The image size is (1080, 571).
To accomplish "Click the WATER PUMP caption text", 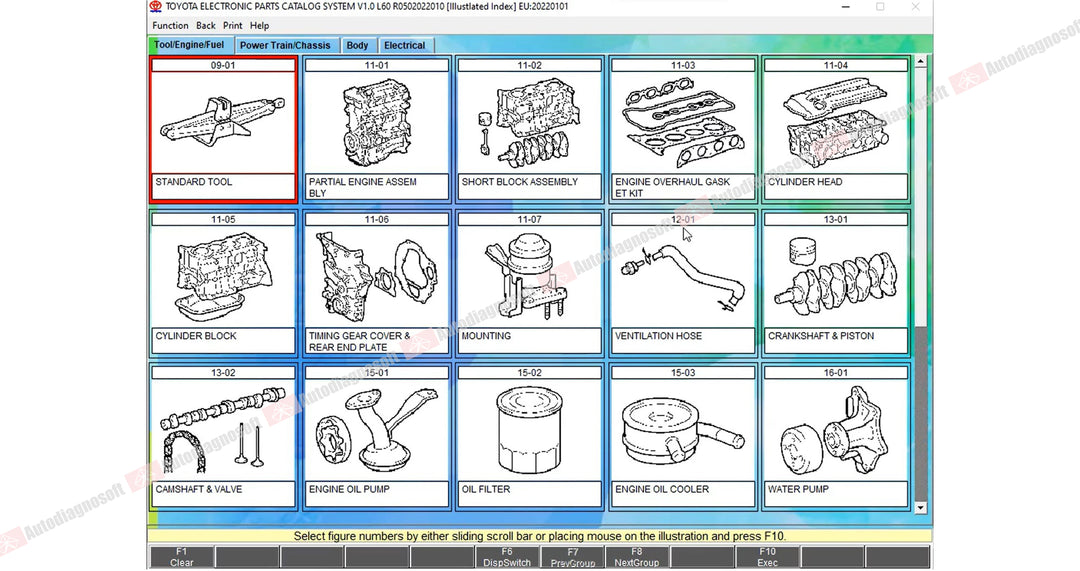I will (x=798, y=489).
